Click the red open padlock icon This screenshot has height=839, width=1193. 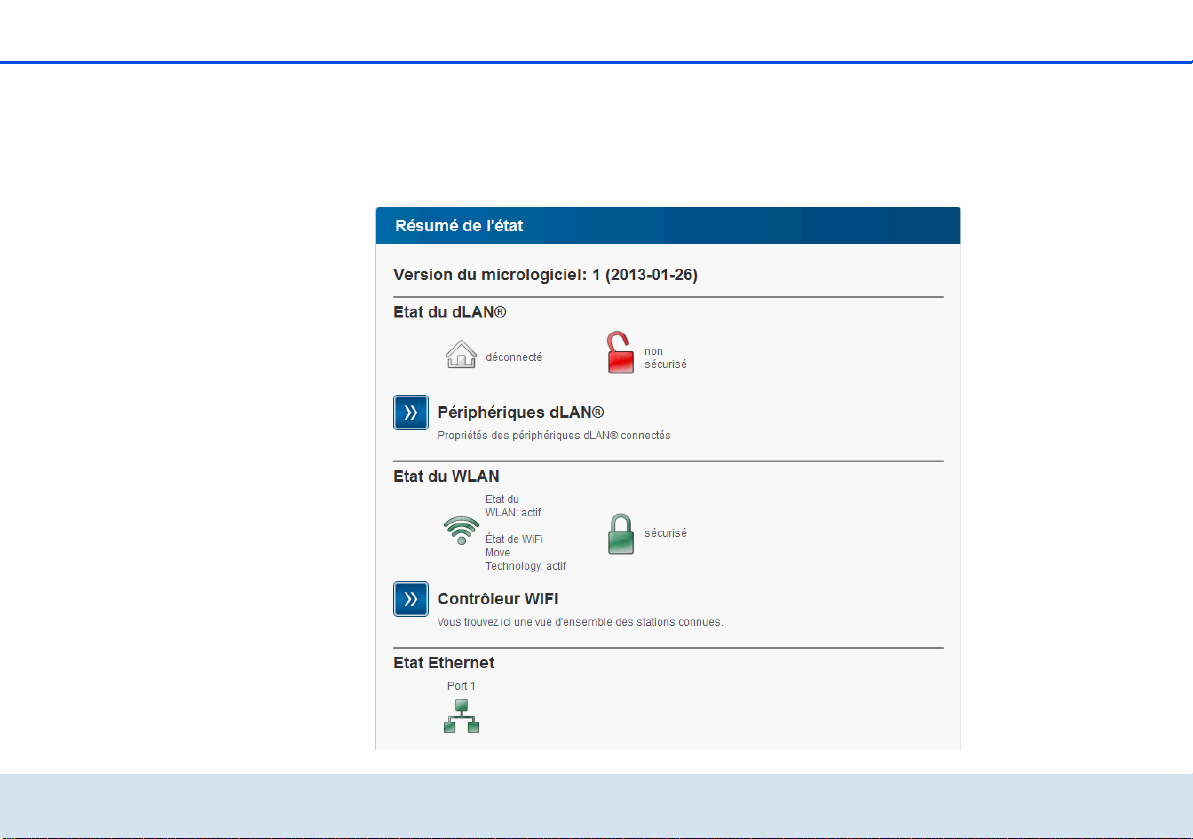tap(620, 352)
